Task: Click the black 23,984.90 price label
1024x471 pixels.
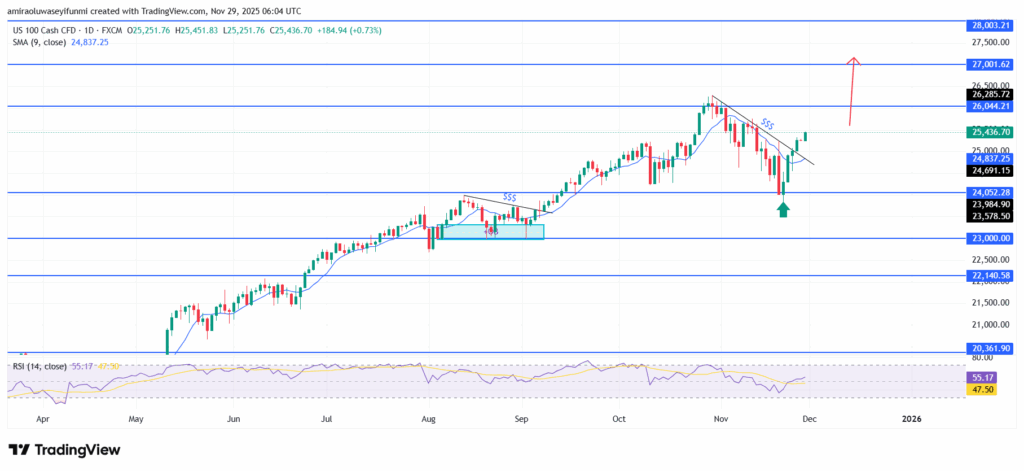Action: (988, 204)
